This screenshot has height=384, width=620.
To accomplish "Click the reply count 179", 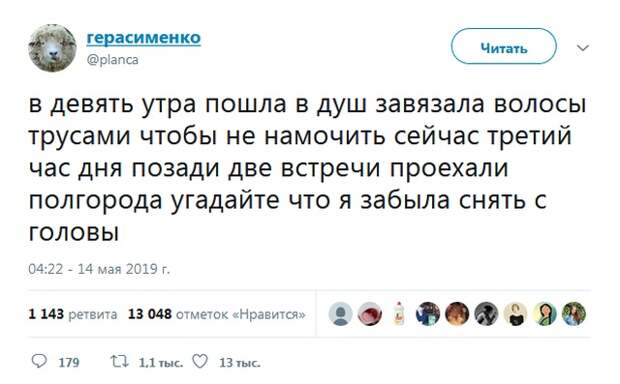I will [69, 363].
